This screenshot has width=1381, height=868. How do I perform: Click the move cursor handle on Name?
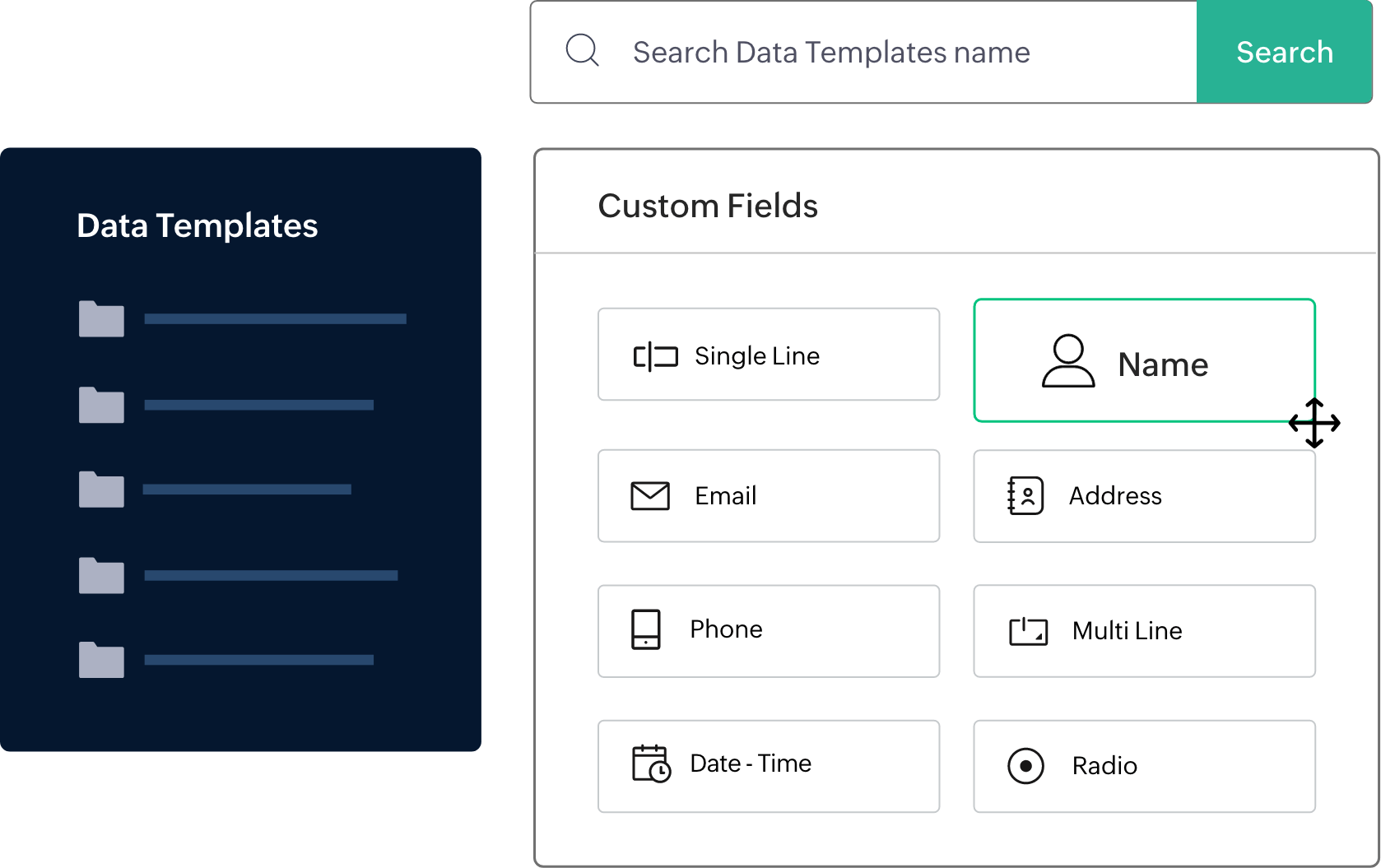(1314, 423)
